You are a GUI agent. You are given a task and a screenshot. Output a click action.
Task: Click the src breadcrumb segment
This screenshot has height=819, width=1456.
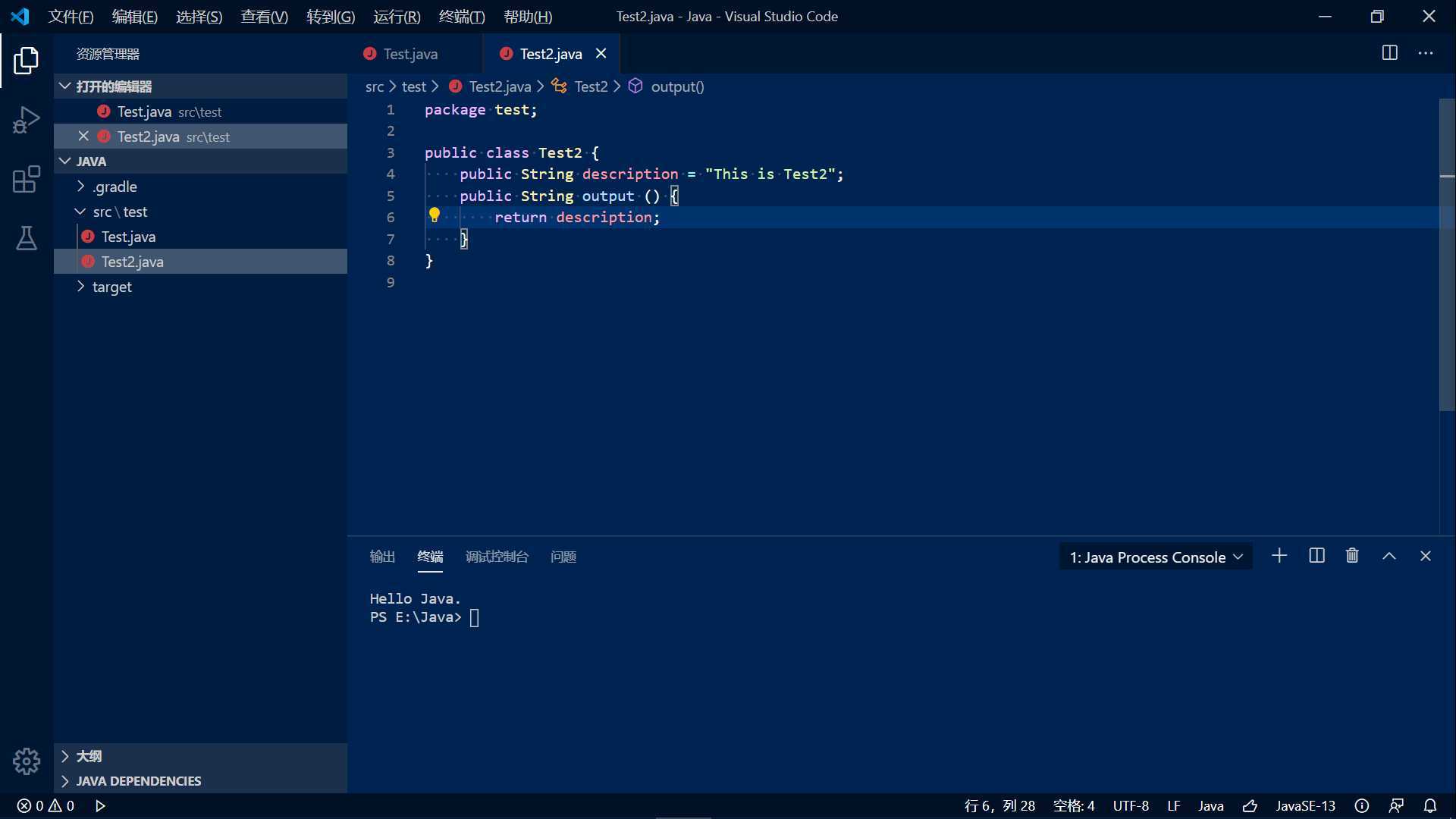[374, 86]
